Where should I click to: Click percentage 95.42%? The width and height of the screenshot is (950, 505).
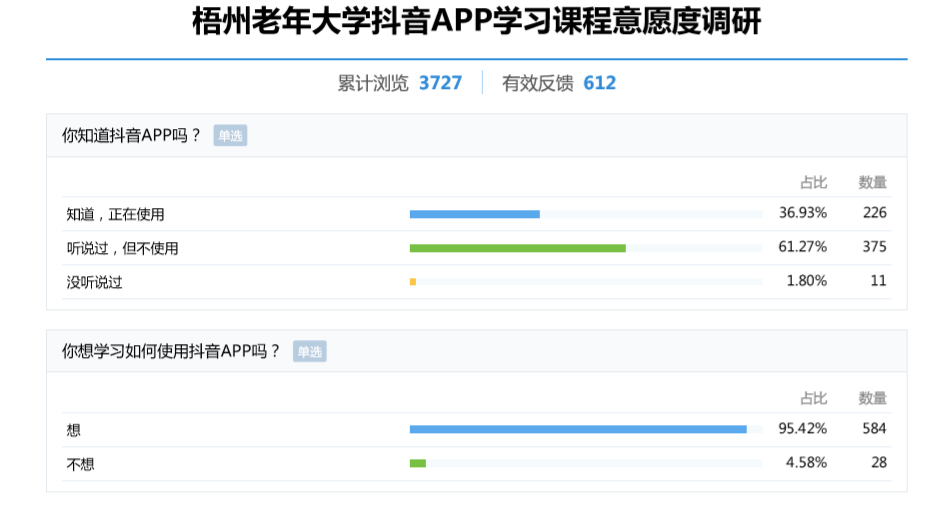(x=803, y=428)
